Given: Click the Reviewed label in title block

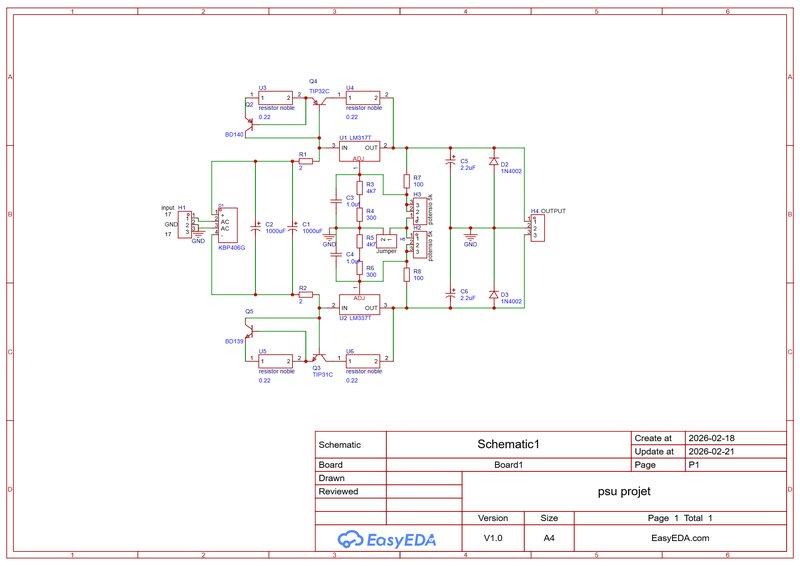Looking at the screenshot, I should click(x=338, y=491).
